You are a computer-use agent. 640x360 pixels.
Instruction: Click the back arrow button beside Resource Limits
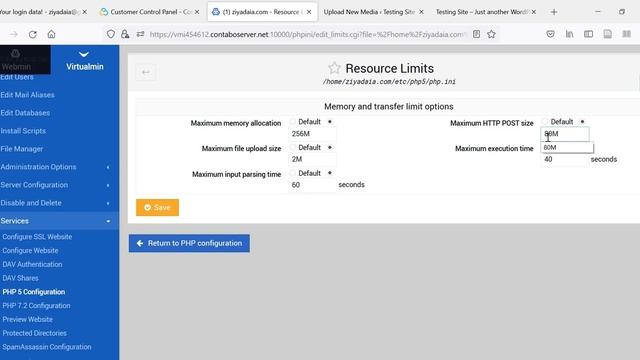[x=146, y=72]
